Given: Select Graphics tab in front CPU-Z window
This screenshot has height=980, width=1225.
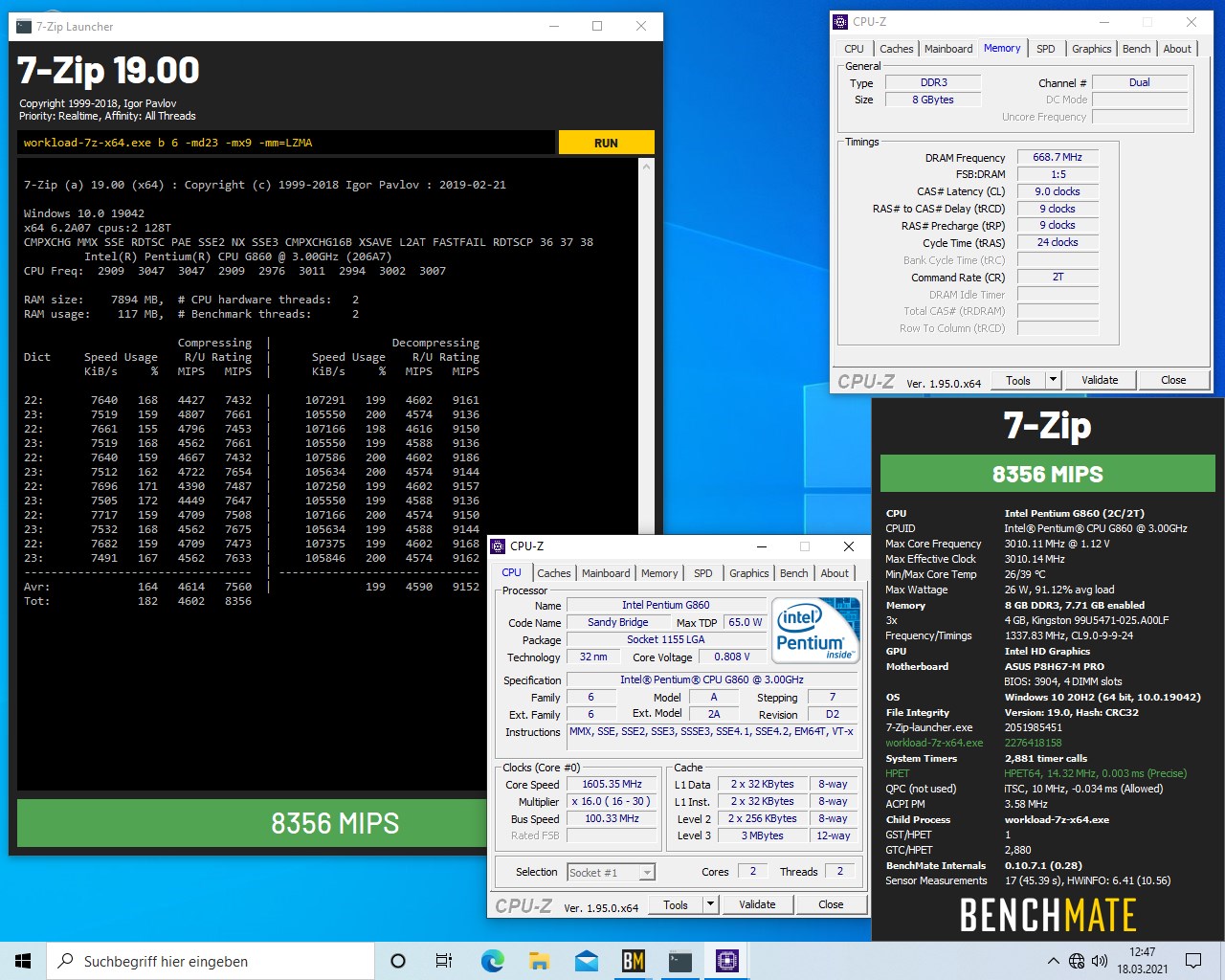Looking at the screenshot, I should point(749,573).
